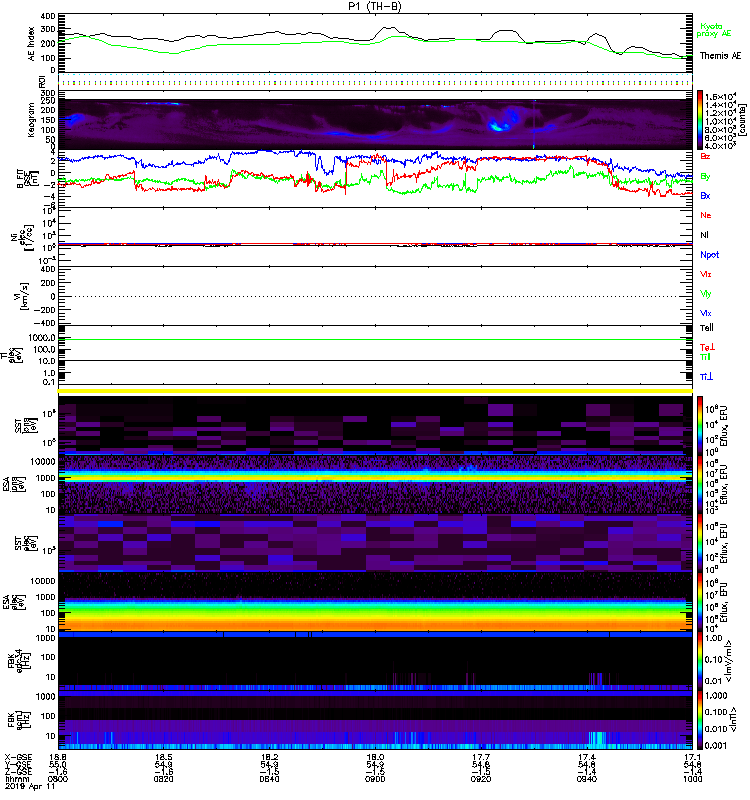
Task: Click the date label 2019 Apr 11
Action: pos(30,786)
